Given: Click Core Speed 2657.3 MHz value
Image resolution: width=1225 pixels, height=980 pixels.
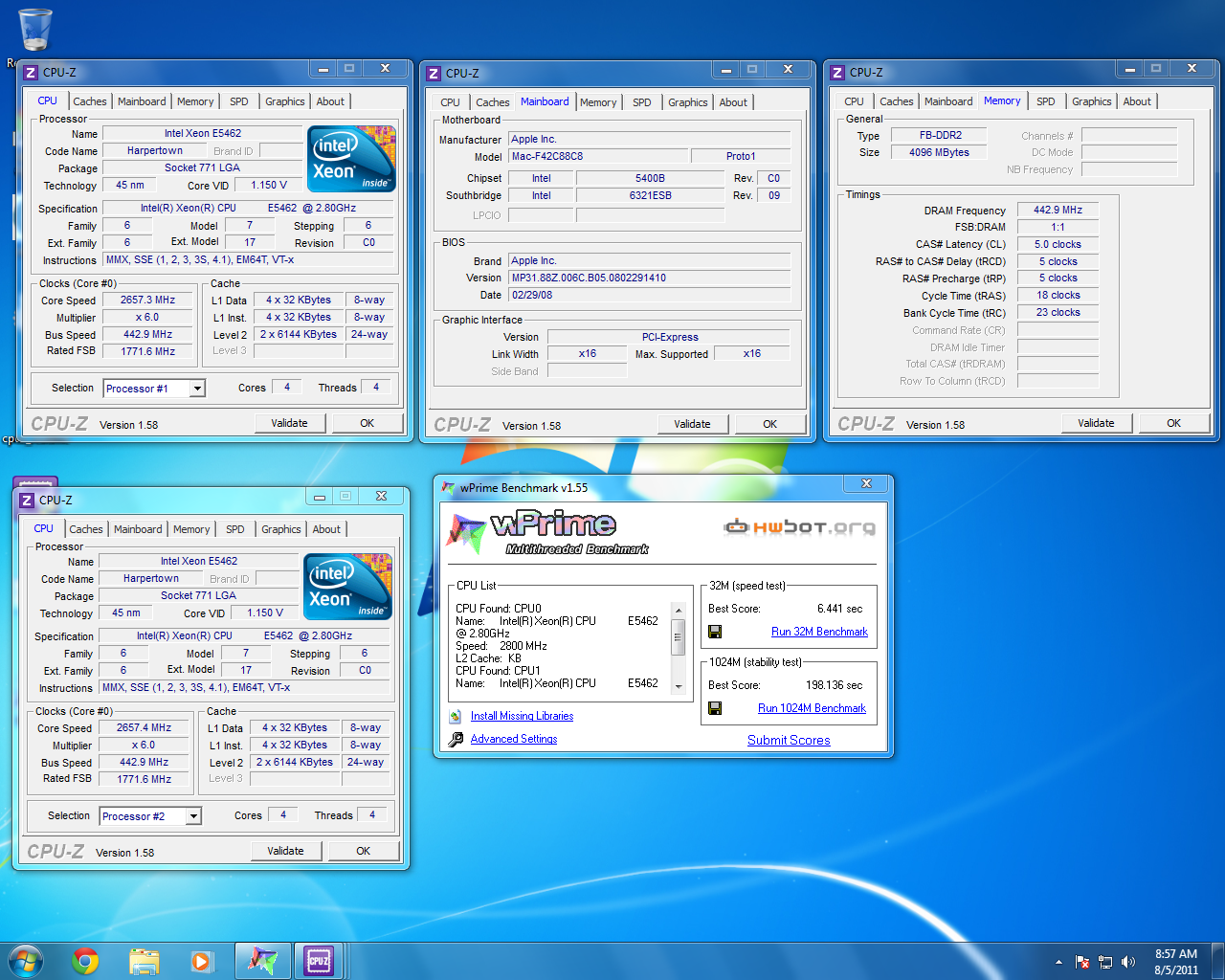Looking at the screenshot, I should (x=148, y=300).
